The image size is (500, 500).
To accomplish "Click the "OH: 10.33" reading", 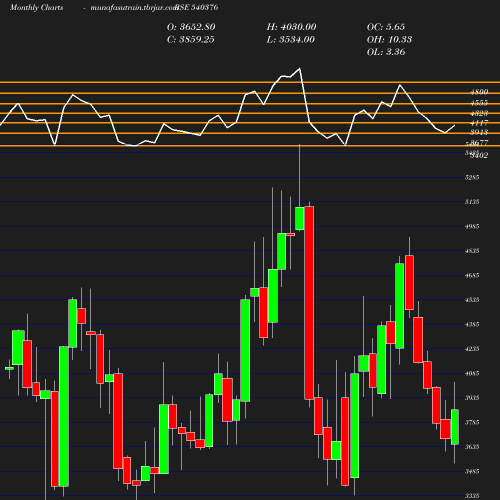I will click(389, 40).
